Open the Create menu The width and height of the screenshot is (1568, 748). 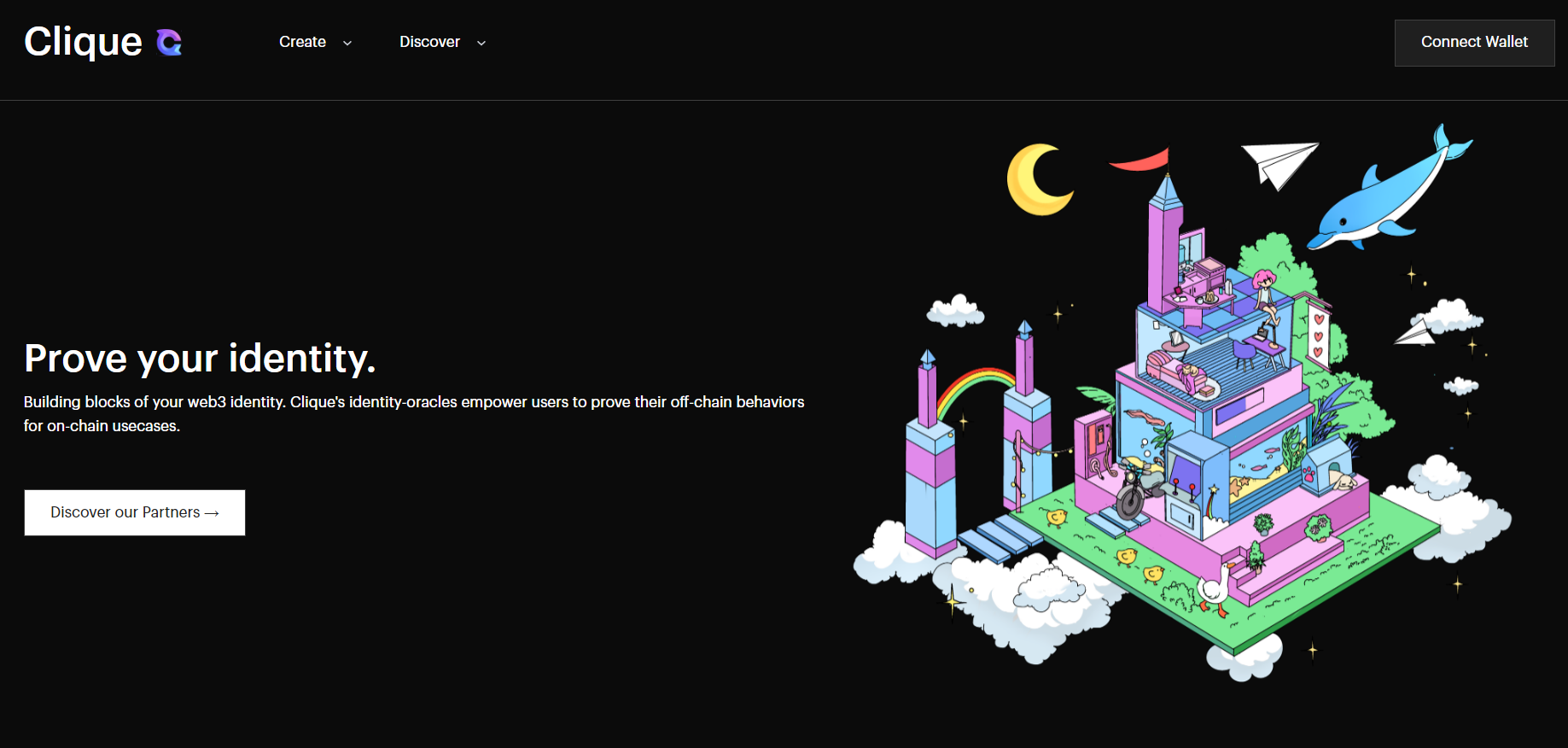tap(303, 42)
